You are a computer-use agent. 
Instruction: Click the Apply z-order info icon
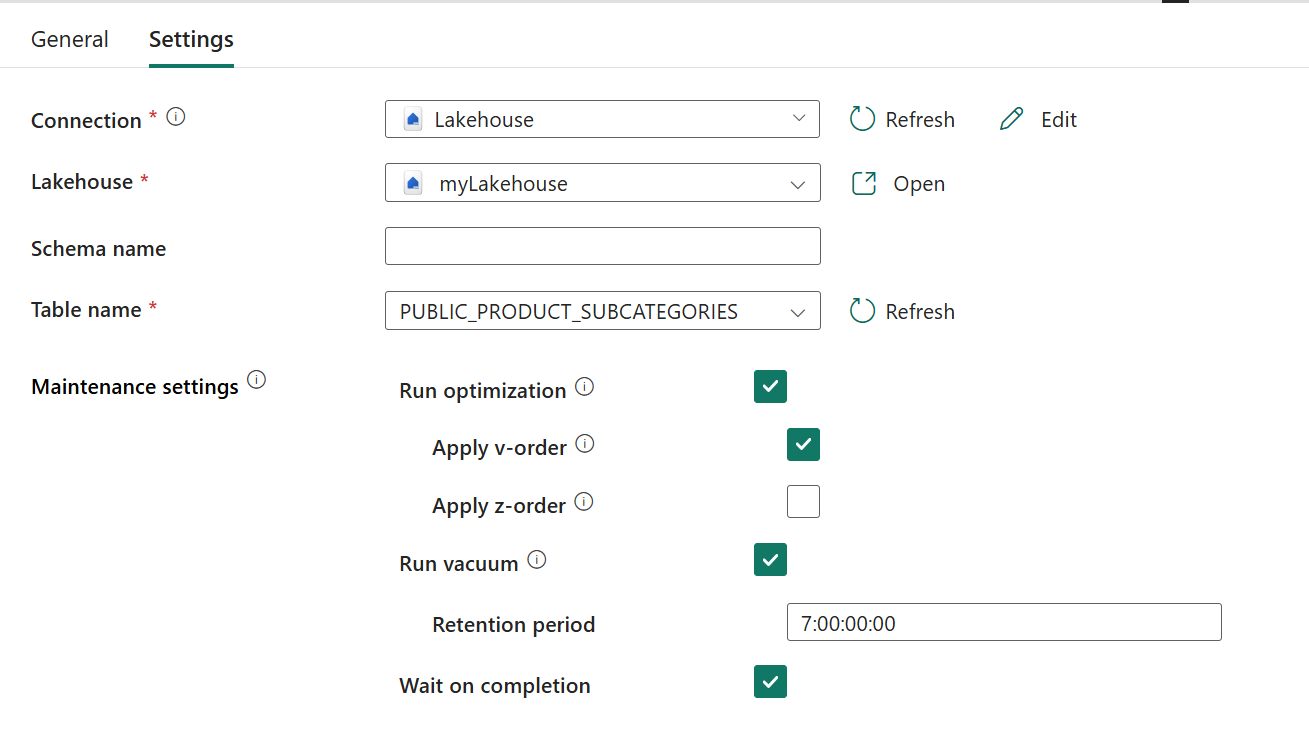pyautogui.click(x=584, y=501)
